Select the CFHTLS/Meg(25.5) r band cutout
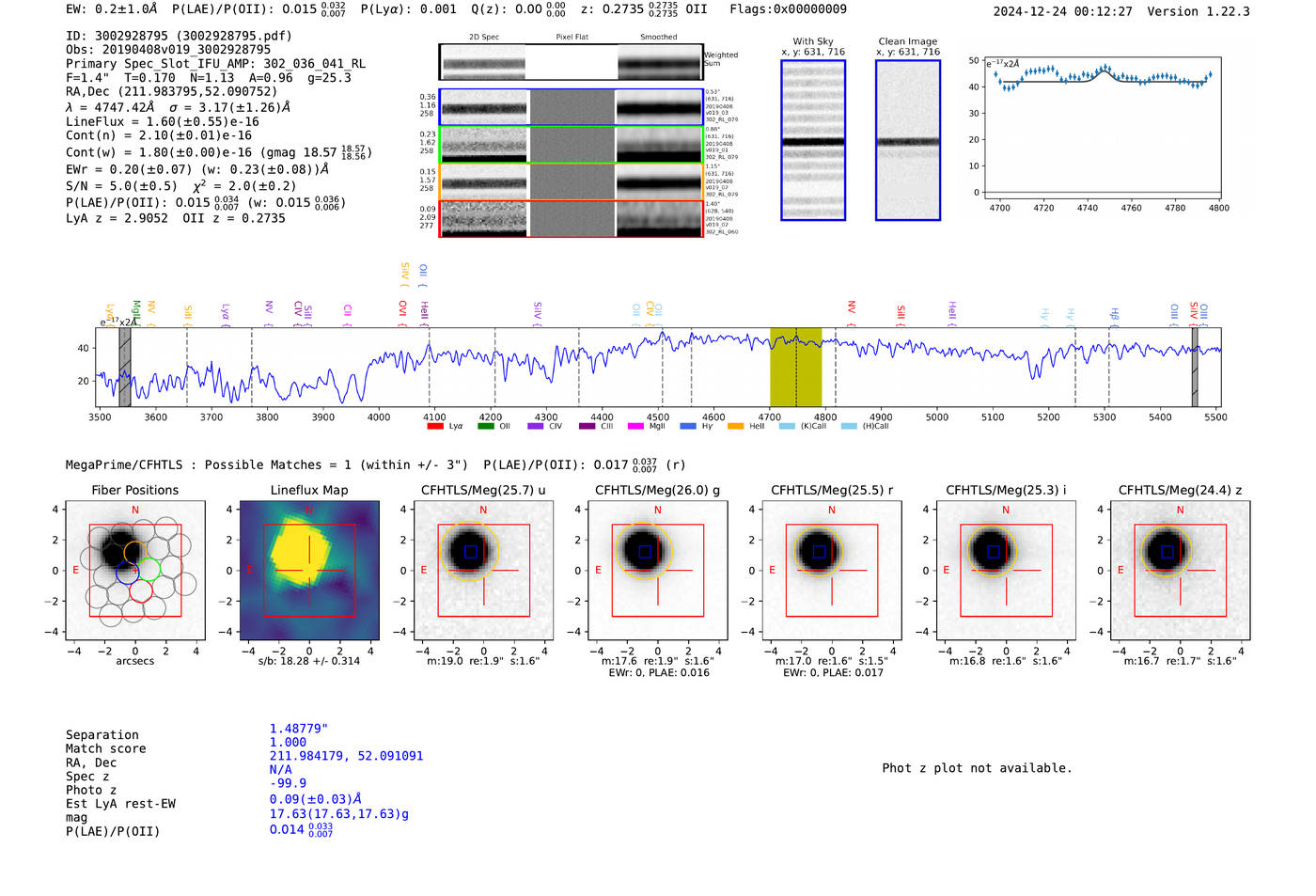Screen dimensions: 1316x896 832,571
